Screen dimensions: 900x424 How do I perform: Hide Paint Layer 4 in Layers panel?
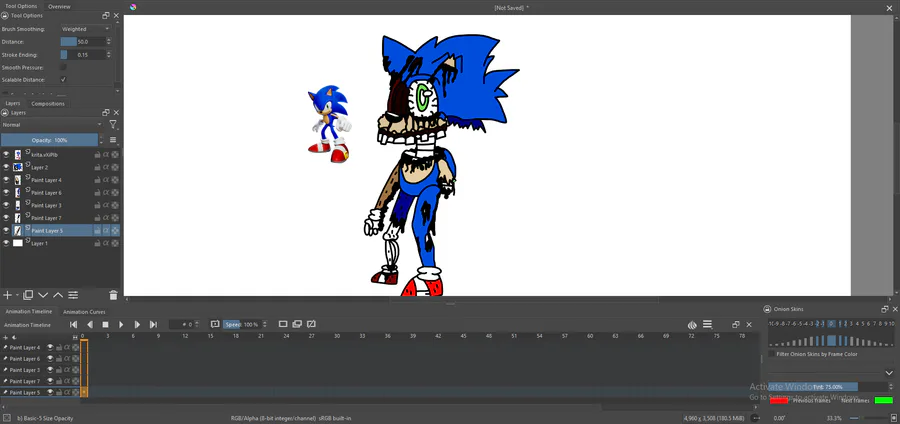click(x=6, y=180)
